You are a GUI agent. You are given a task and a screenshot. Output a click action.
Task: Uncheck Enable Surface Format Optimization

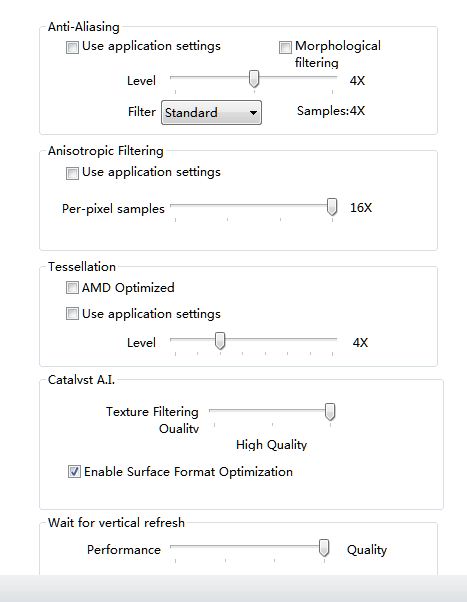pos(74,471)
